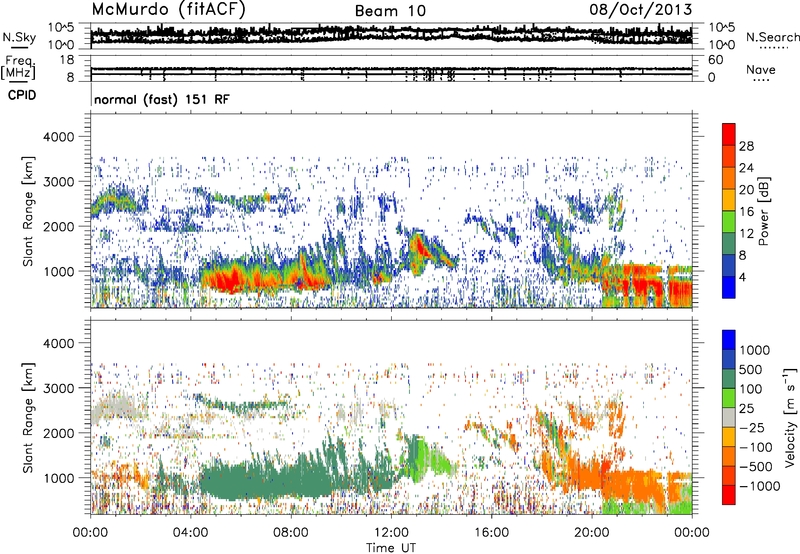This screenshot has height=554, width=800.
Task: Click the 08:00 time axis tick label
Action: (x=291, y=533)
